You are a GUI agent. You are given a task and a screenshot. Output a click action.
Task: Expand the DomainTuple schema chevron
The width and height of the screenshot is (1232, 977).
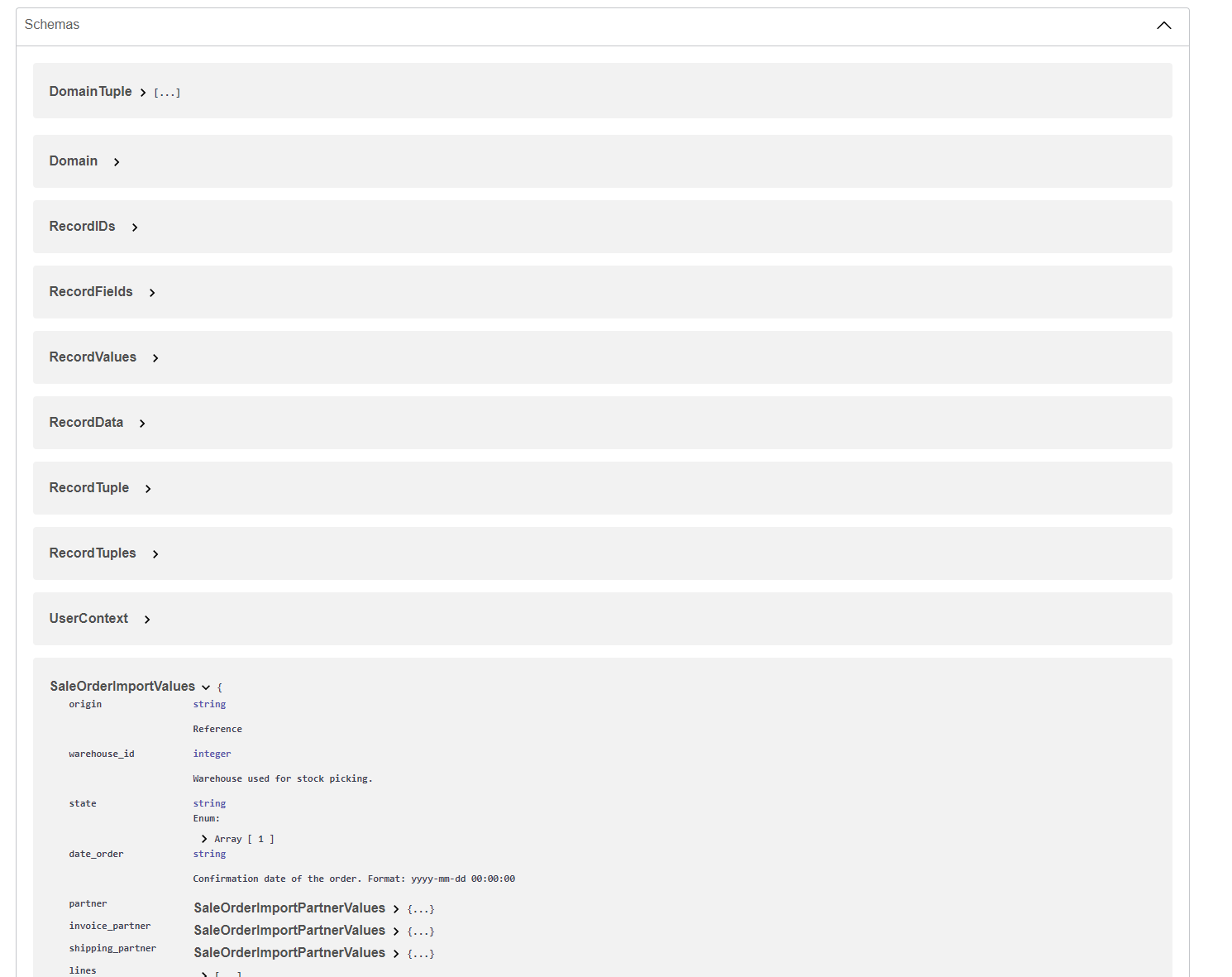tap(143, 93)
